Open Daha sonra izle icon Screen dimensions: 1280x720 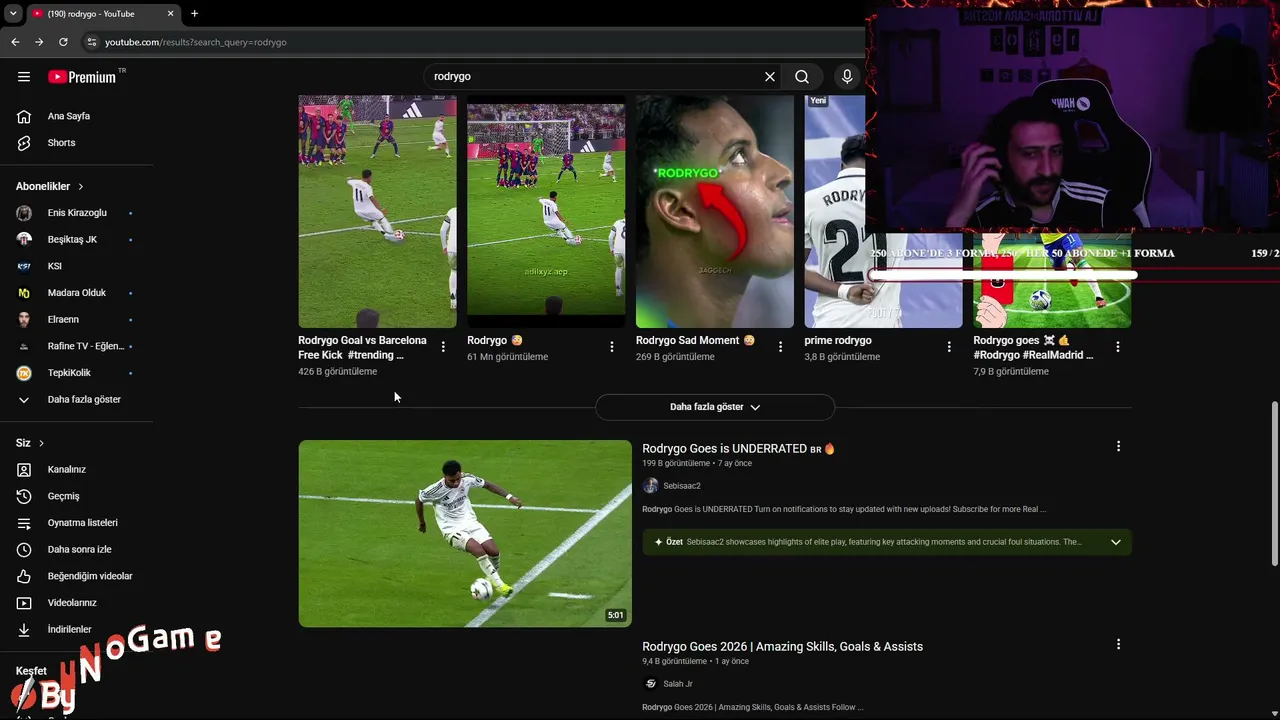[x=24, y=550]
